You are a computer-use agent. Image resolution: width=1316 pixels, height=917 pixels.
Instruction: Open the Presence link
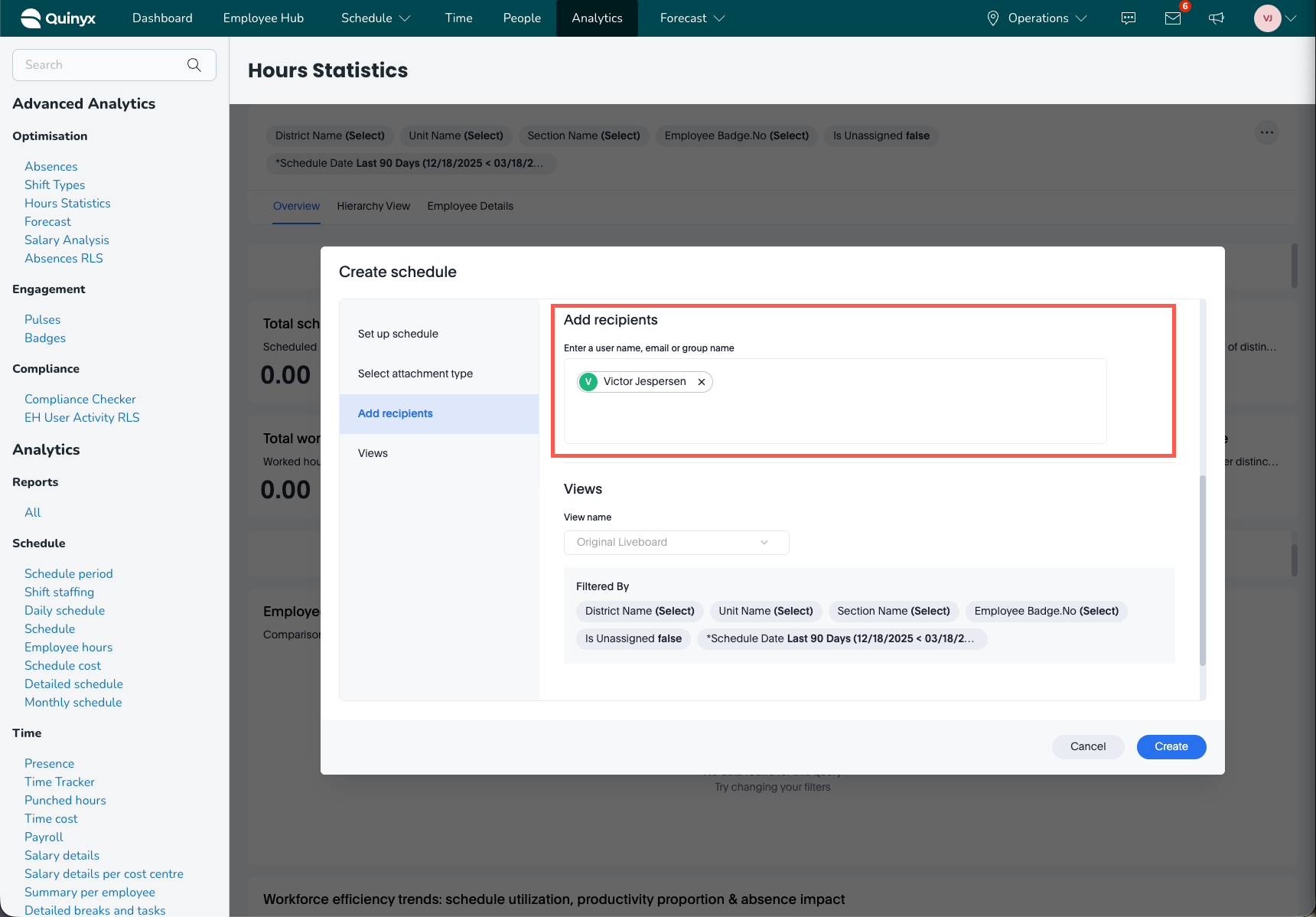coord(50,764)
